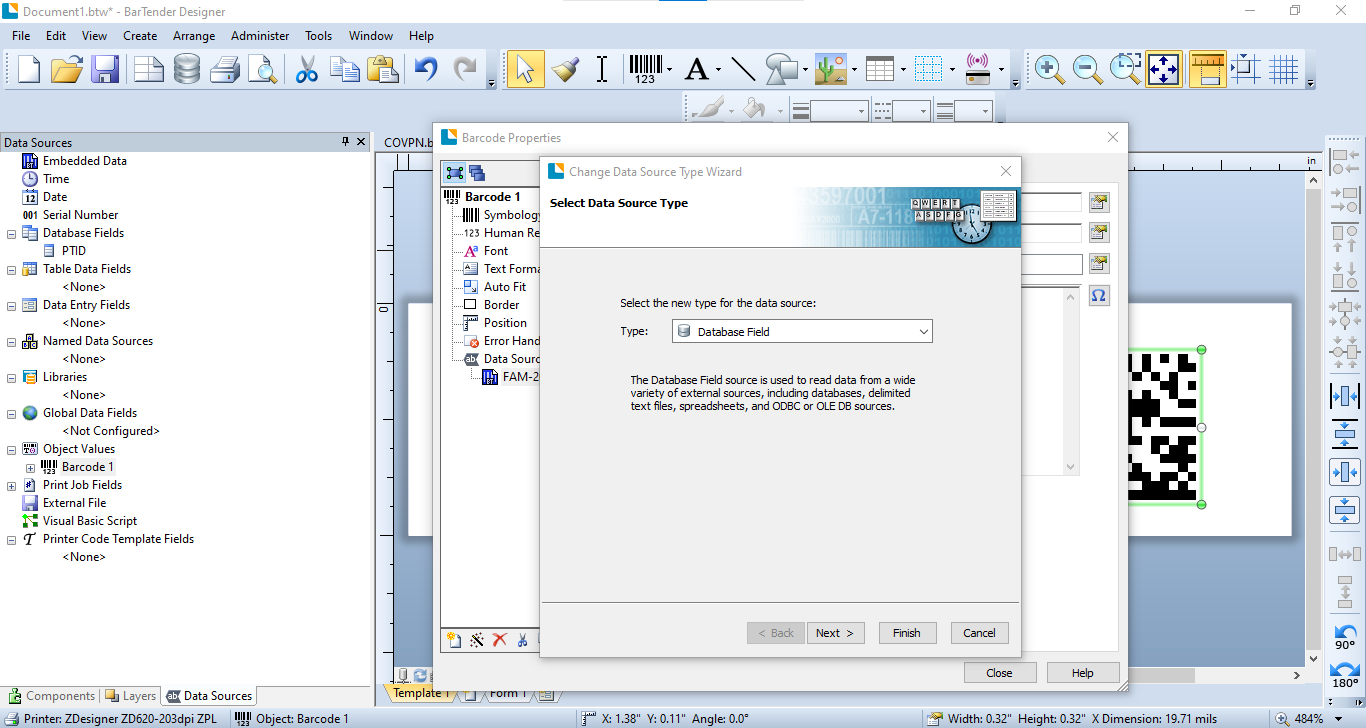The height and width of the screenshot is (728, 1366).
Task: Click the zoom in magnifier
Action: point(1049,69)
